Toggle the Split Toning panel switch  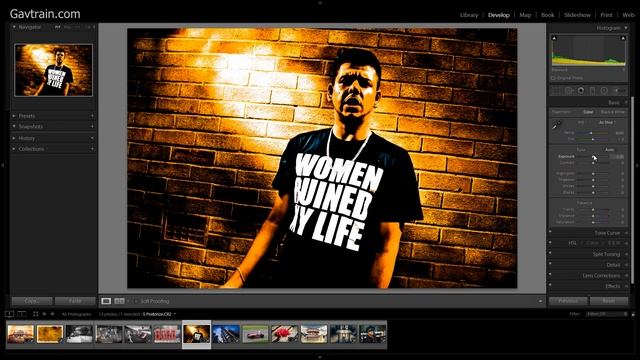550,253
